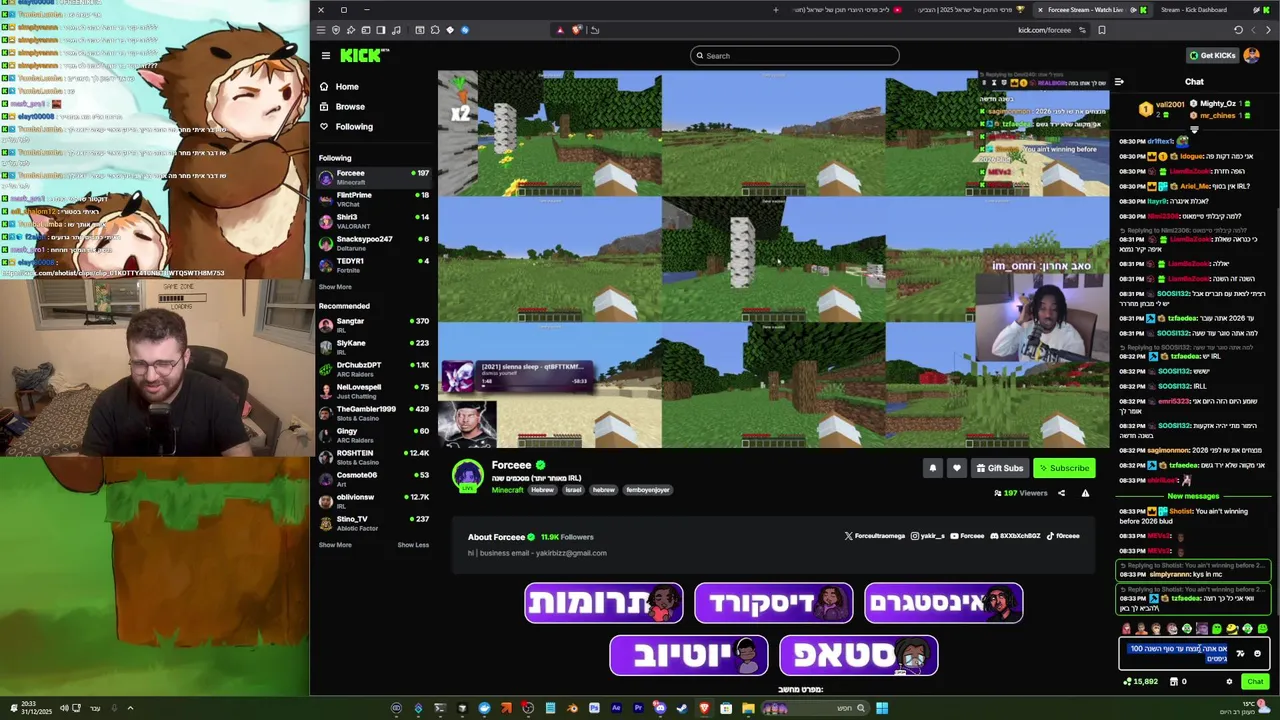Click the Gift Subs button
This screenshot has height=720, width=1280.
coord(1000,468)
